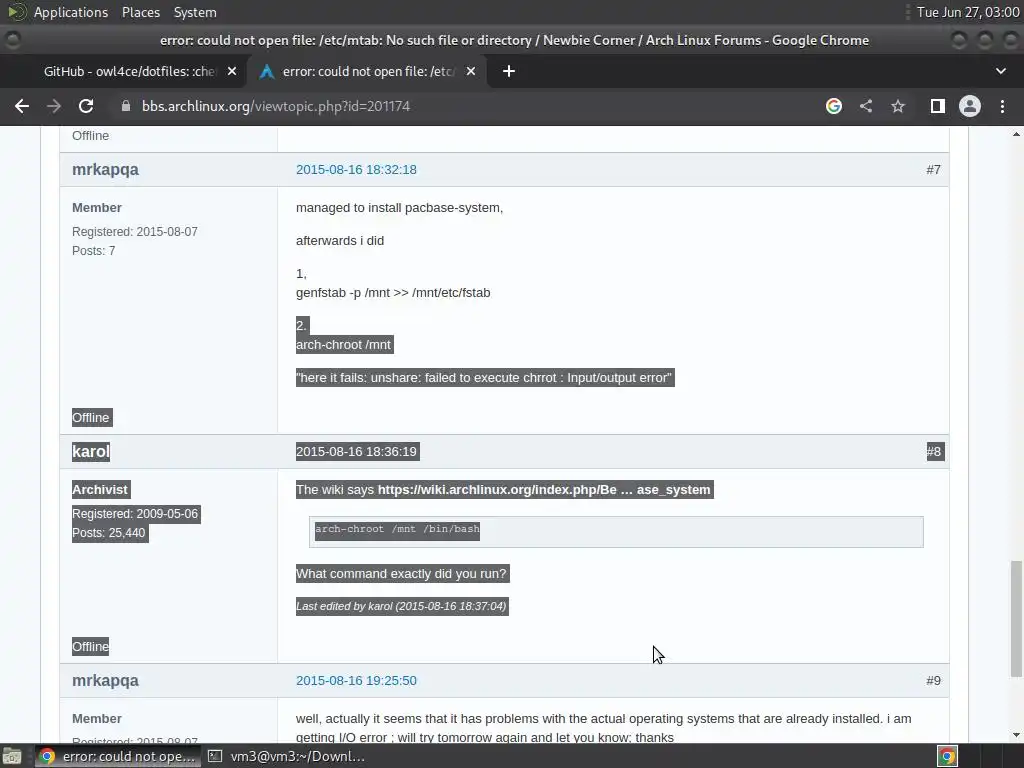Click 'Last edited by karol' note
Viewport: 1024px width, 768px height.
click(x=401, y=607)
